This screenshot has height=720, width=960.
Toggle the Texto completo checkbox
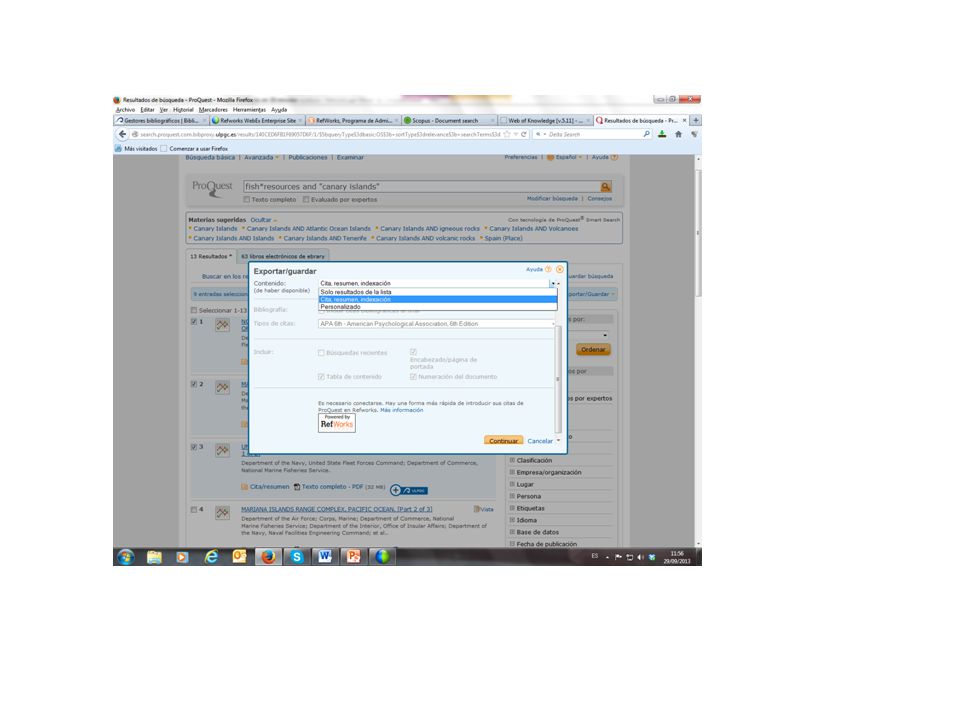tap(247, 200)
